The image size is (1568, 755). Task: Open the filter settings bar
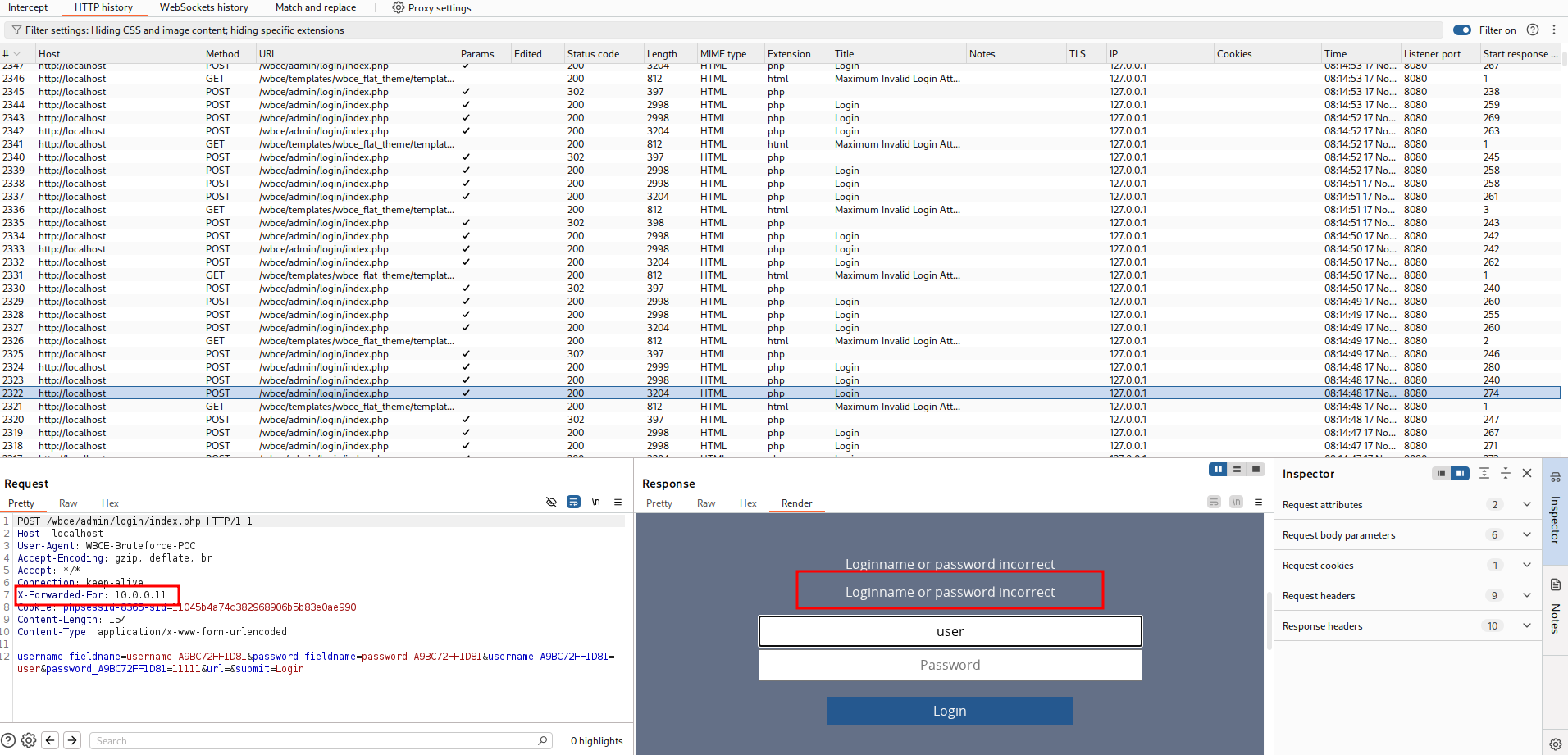click(723, 30)
